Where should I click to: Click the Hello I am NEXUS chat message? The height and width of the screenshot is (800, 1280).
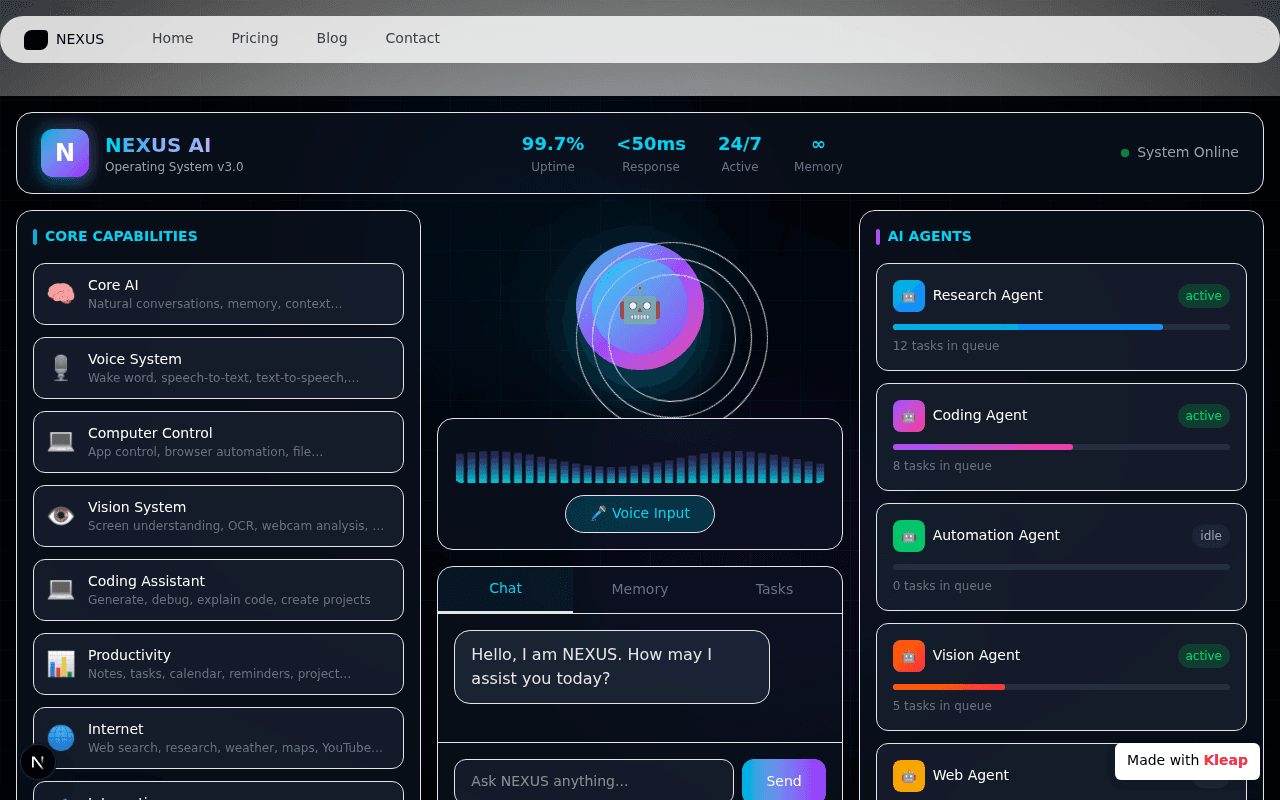612,667
